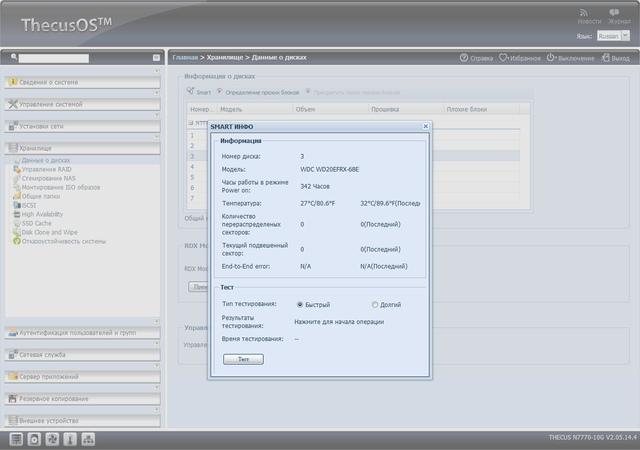640x450 pixels.
Task: Expand the Управление системой section
Action: coord(82,104)
